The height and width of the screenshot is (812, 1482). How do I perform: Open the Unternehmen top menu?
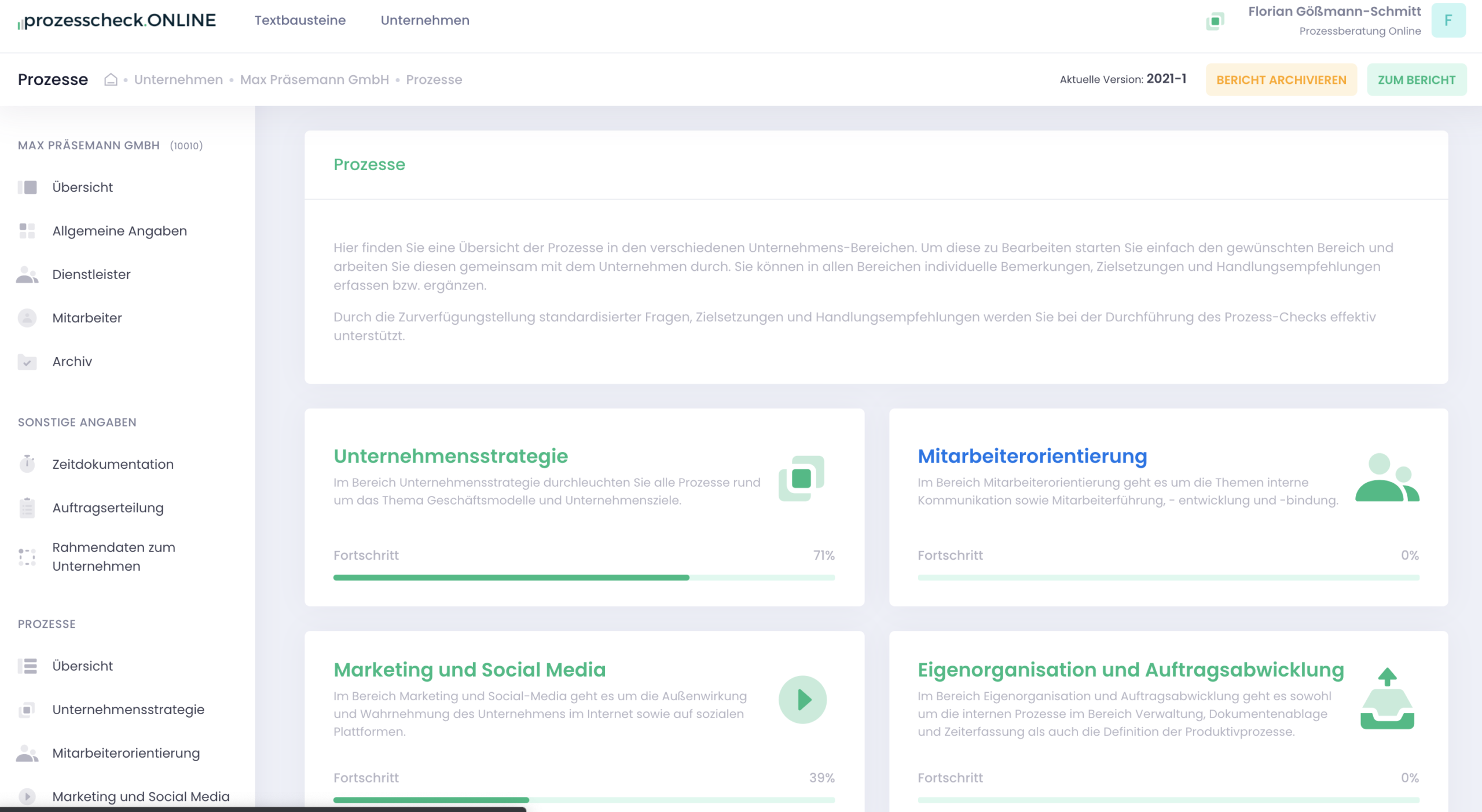(425, 20)
